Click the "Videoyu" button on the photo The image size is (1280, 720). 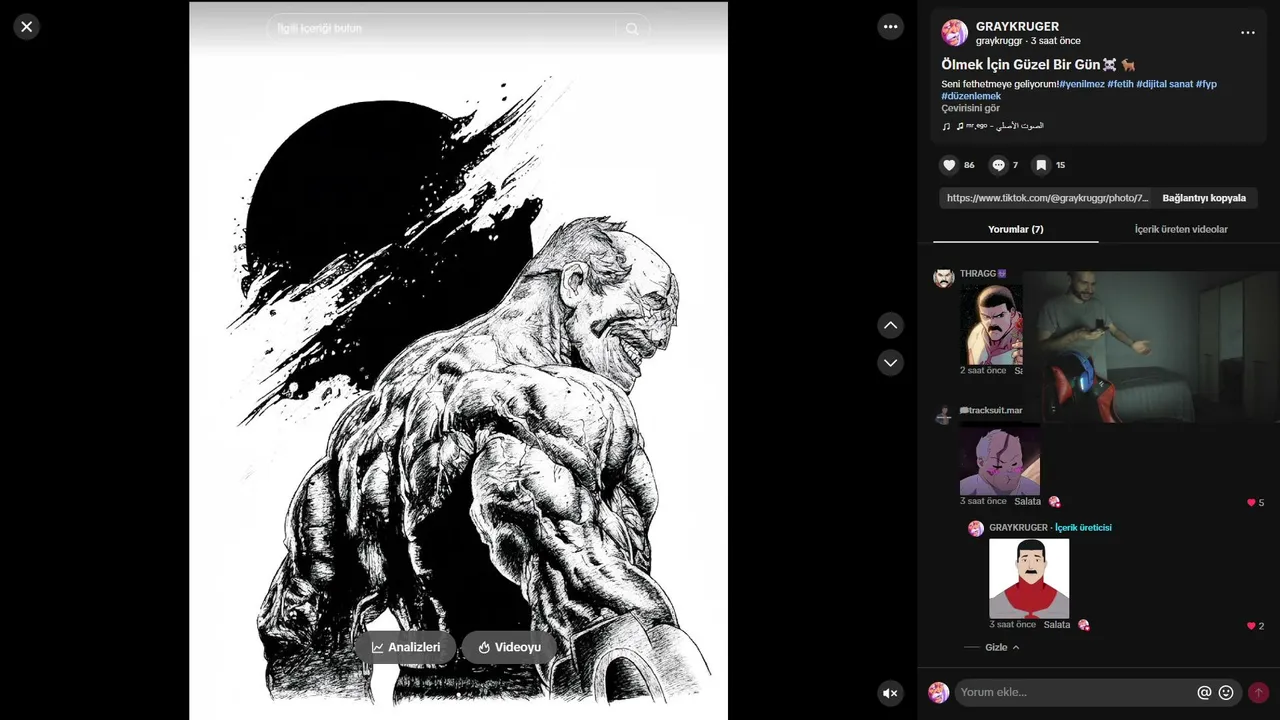[x=509, y=647]
